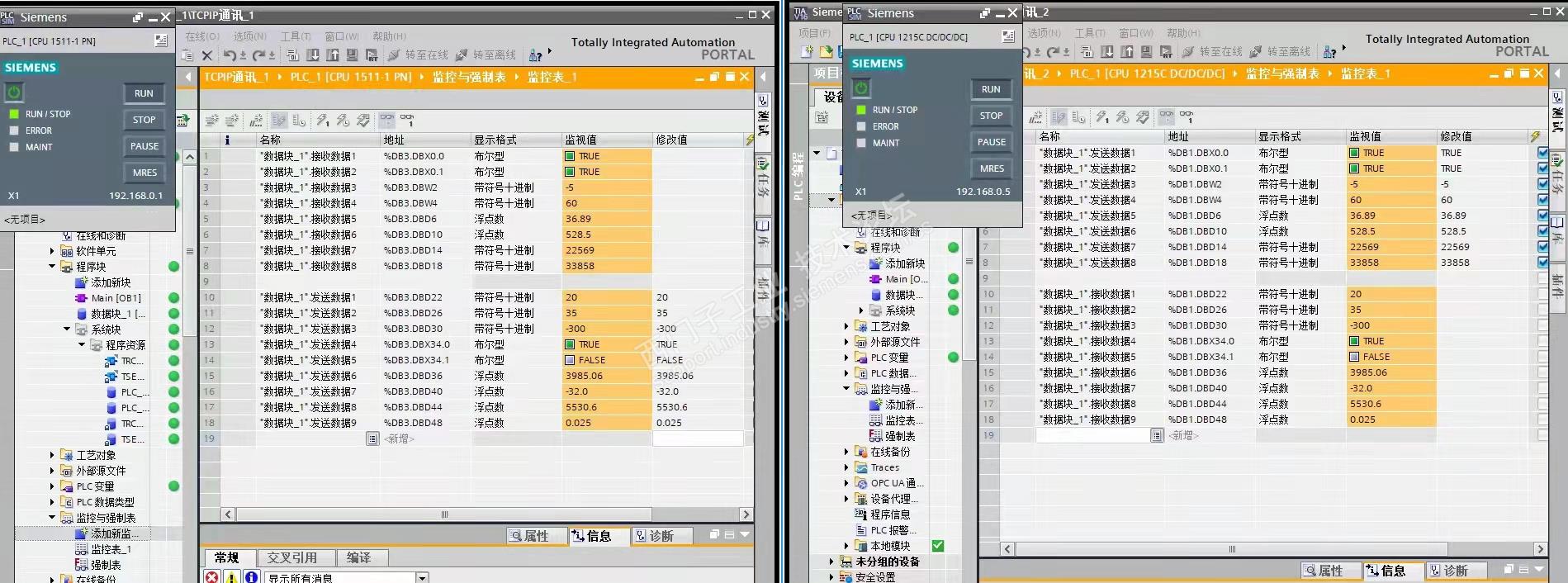
Task: Click start simulation icon in left toolbar
Action: coord(353,55)
